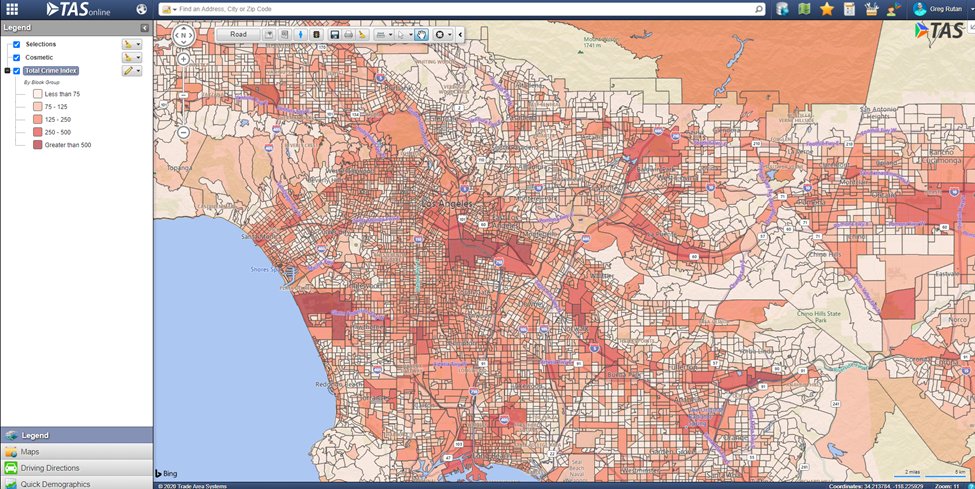Select the pointer arrow tool

(401, 35)
